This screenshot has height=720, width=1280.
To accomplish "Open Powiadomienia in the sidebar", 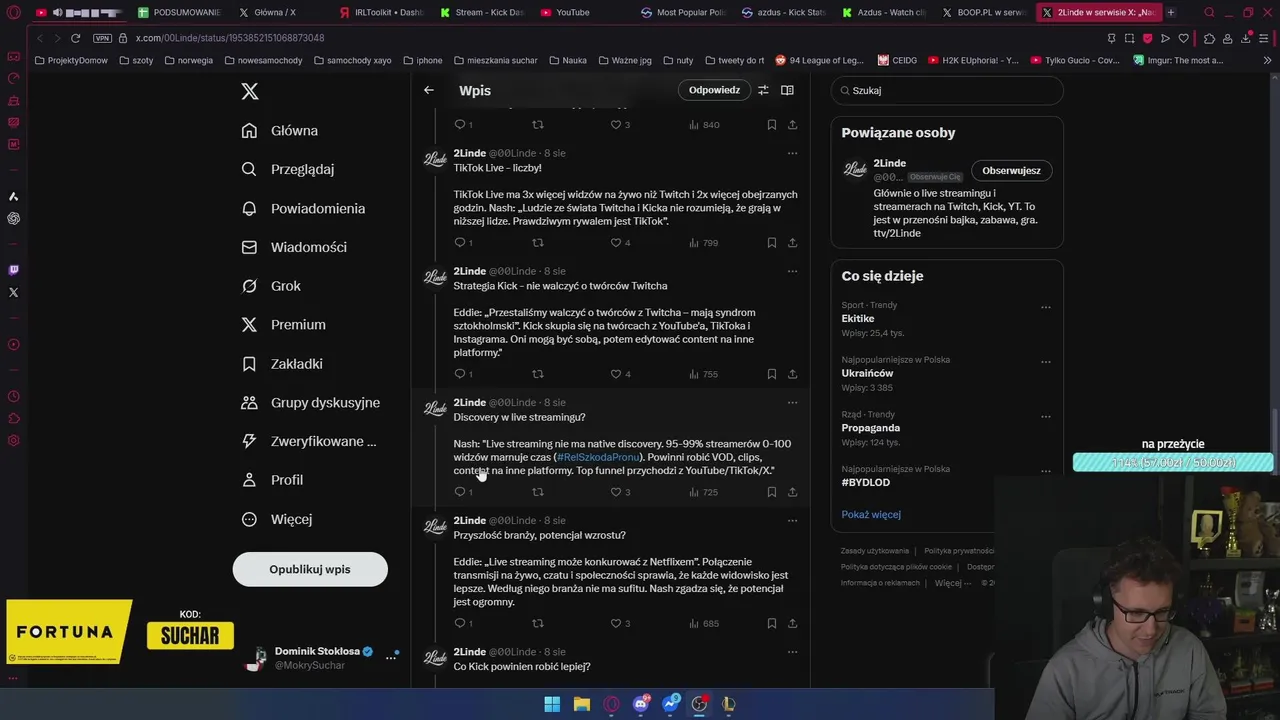I will (x=303, y=208).
